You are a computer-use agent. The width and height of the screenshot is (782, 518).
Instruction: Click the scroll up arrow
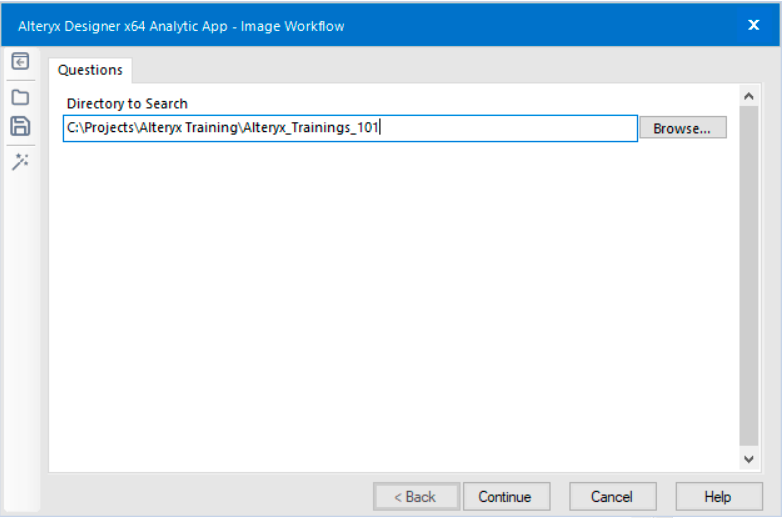coord(749,96)
